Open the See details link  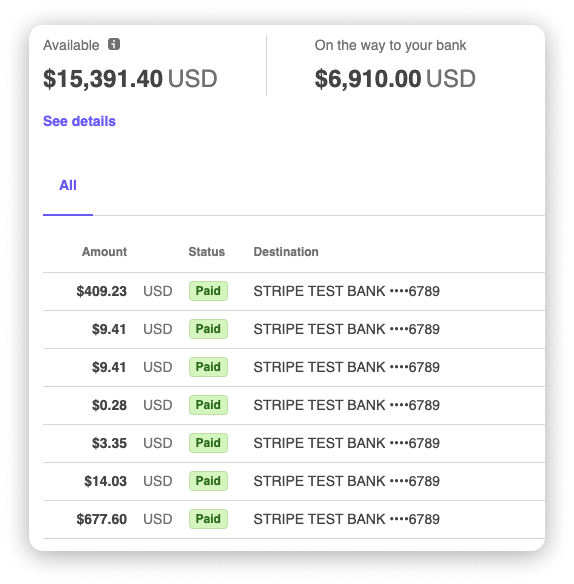pyautogui.click(x=79, y=121)
